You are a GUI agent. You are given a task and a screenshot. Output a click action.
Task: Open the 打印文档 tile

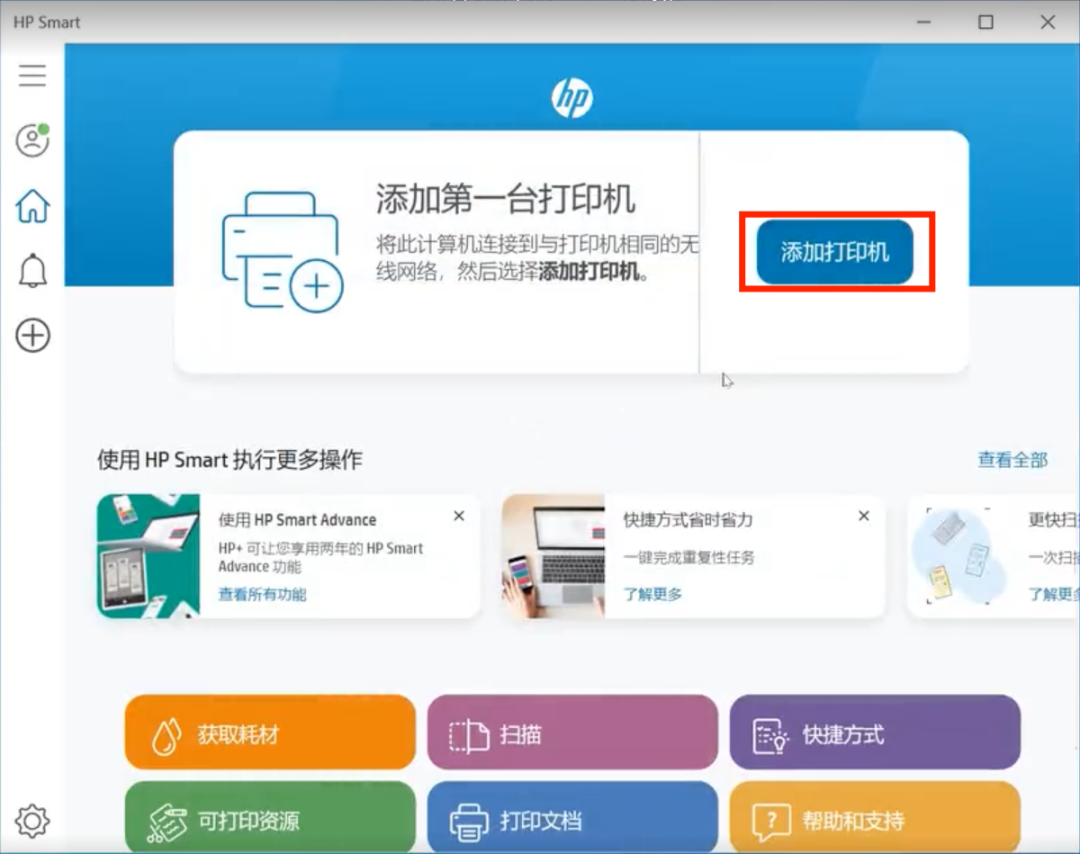click(572, 818)
